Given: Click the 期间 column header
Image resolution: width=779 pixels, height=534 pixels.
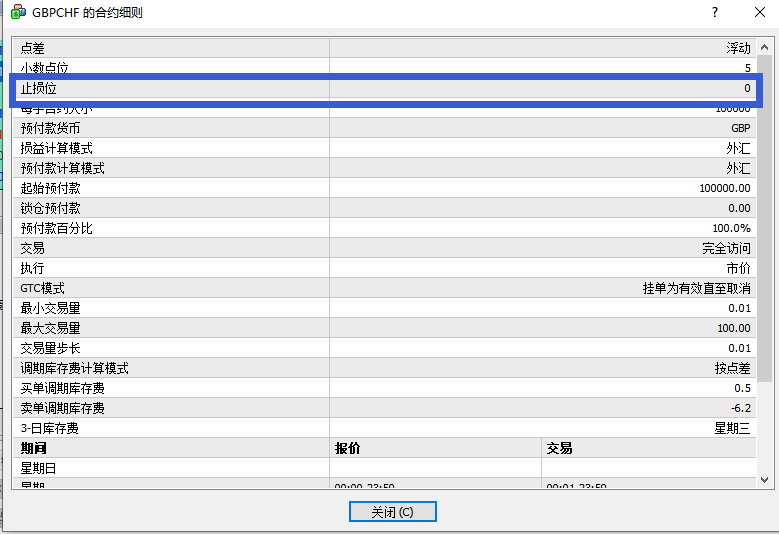Looking at the screenshot, I should click(172, 448).
